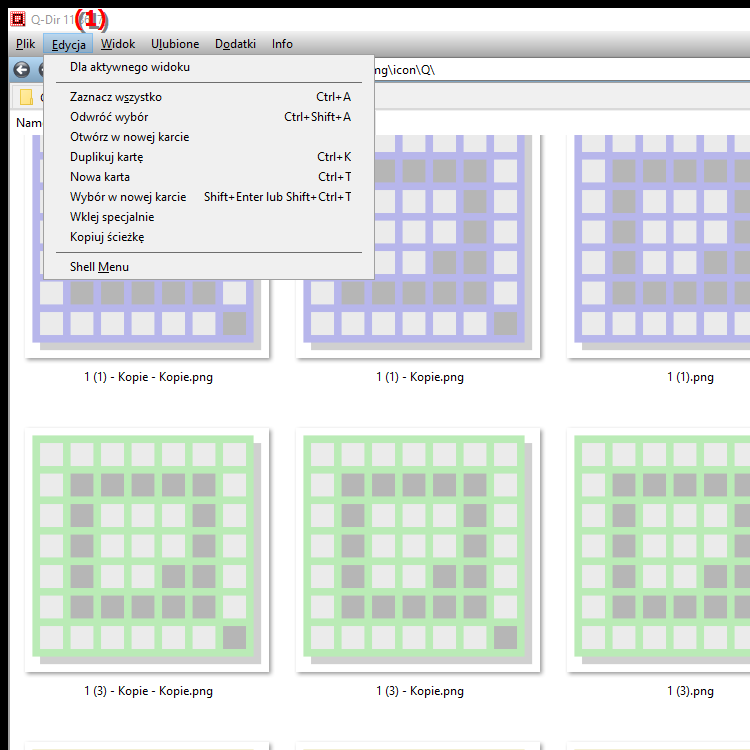Viewport: 750px width, 750px height.
Task: Click file name label '1 (3) - Kopie.png'
Action: pyautogui.click(x=419, y=691)
